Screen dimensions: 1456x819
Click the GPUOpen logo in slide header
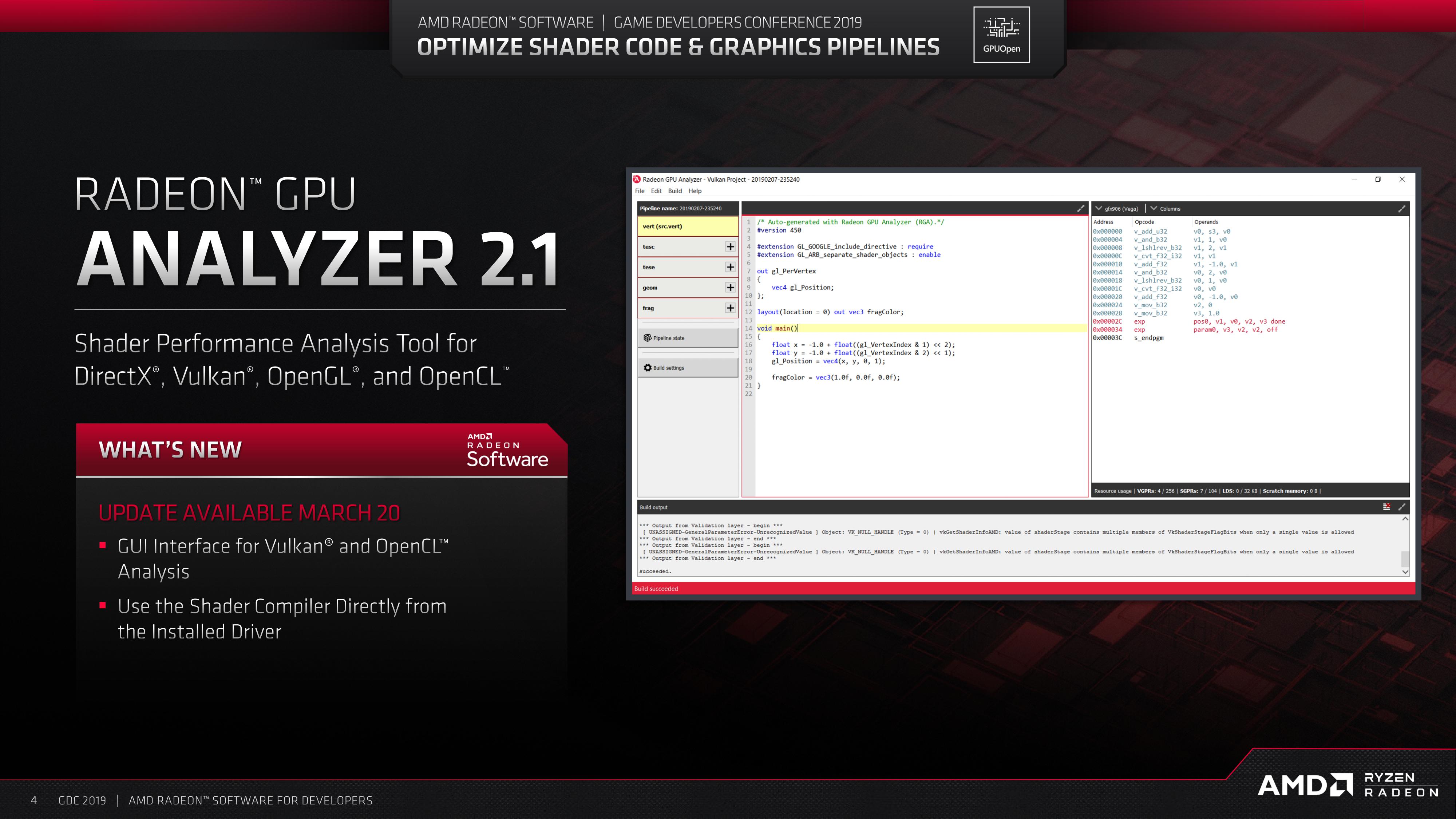pos(1001,35)
